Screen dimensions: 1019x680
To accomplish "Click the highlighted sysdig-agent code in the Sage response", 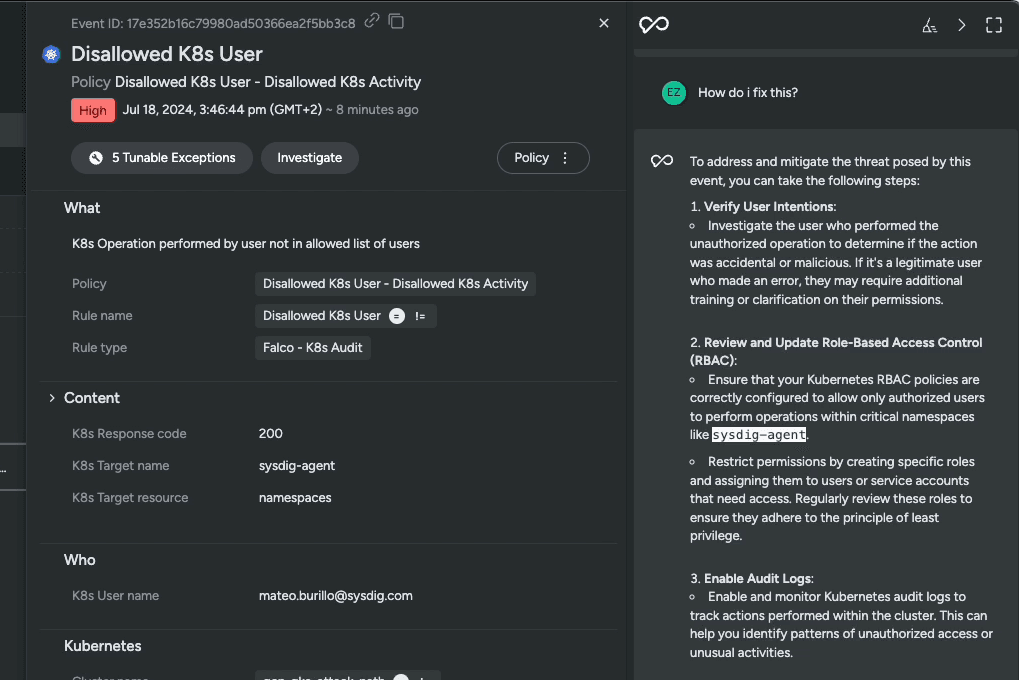I will (x=758, y=435).
